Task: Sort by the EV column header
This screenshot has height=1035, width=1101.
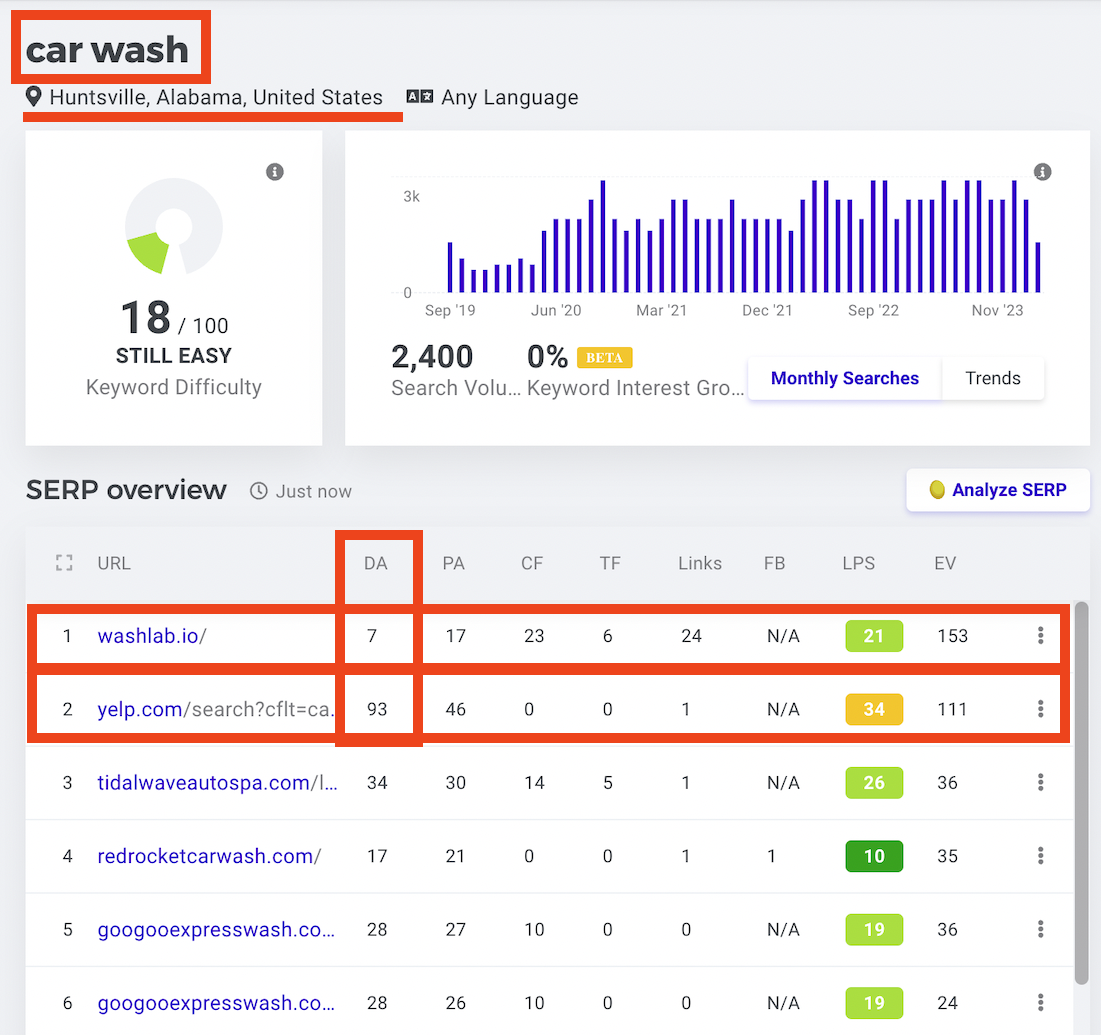Action: 945,563
